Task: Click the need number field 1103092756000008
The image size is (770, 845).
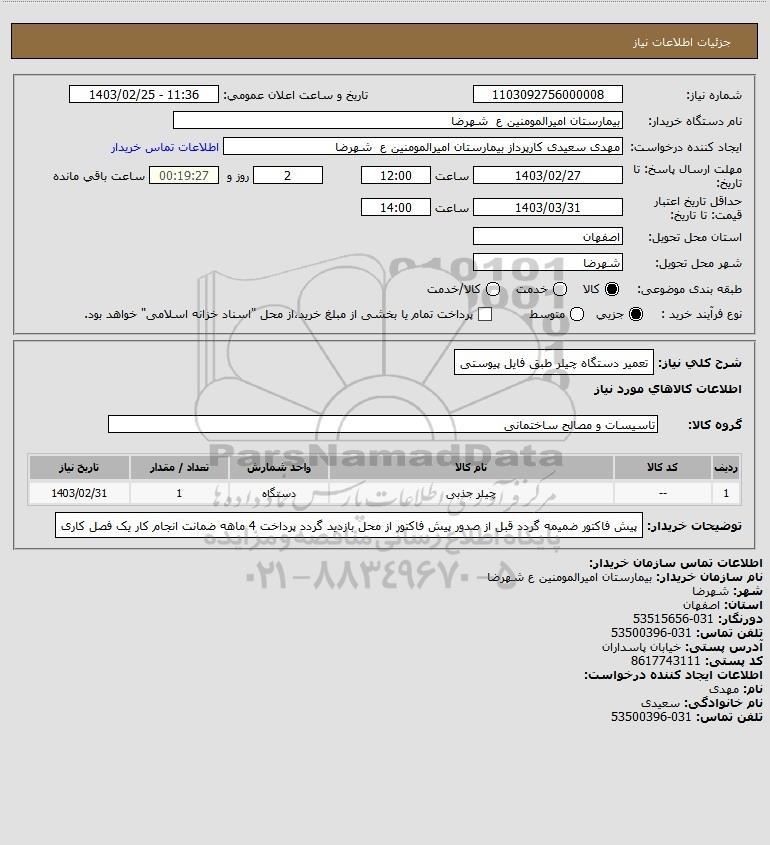Action: pos(547,94)
